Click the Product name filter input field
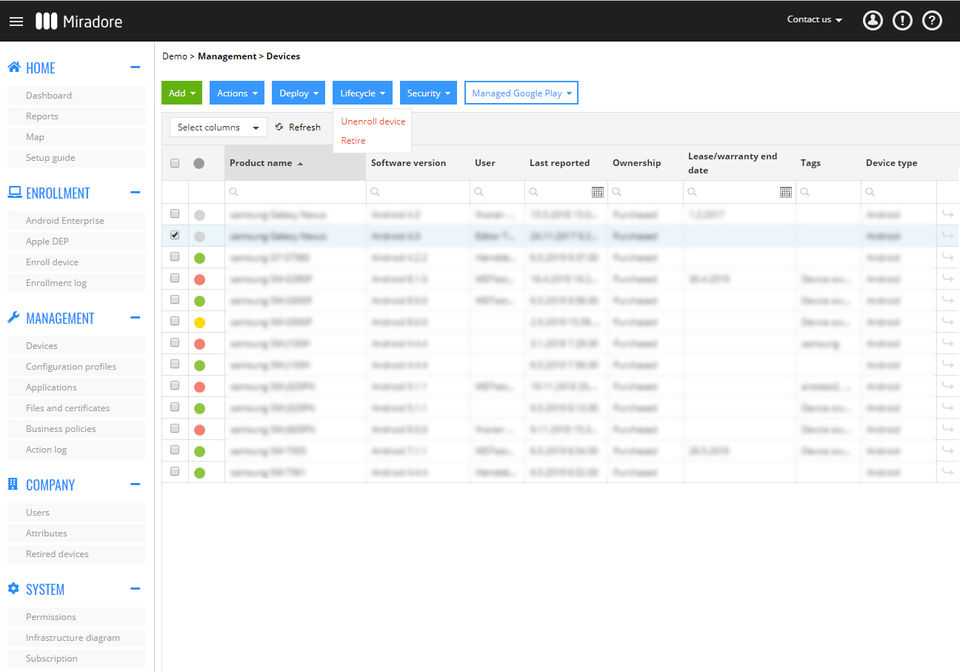The height and width of the screenshot is (672, 960). (x=295, y=192)
